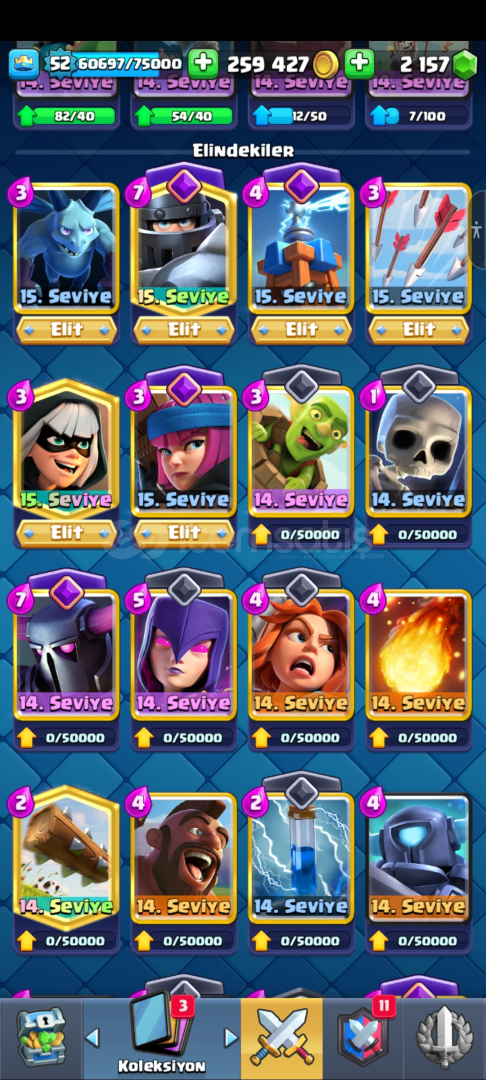This screenshot has height=1080, width=486.
Task: Open the laurel sword events tab
Action: coord(445,1037)
